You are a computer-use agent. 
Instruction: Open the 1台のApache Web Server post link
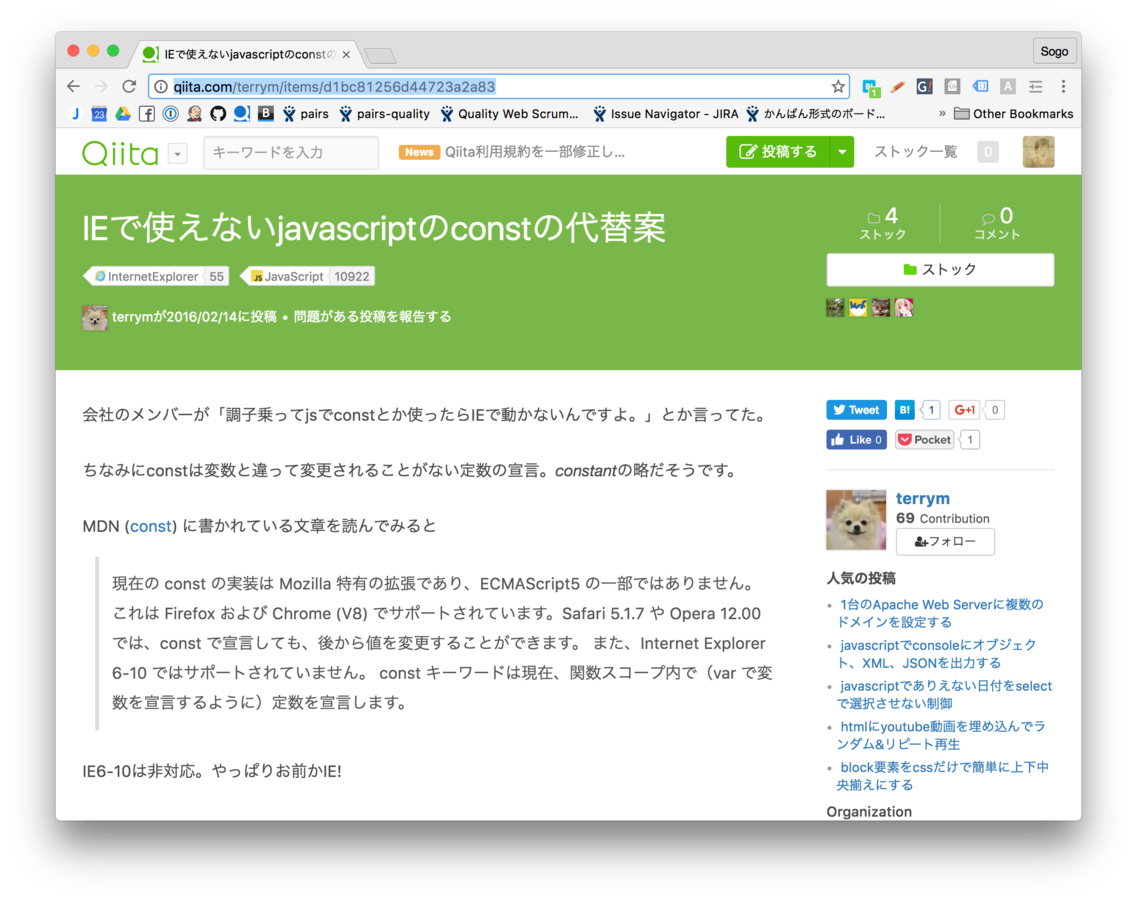pyautogui.click(x=941, y=613)
